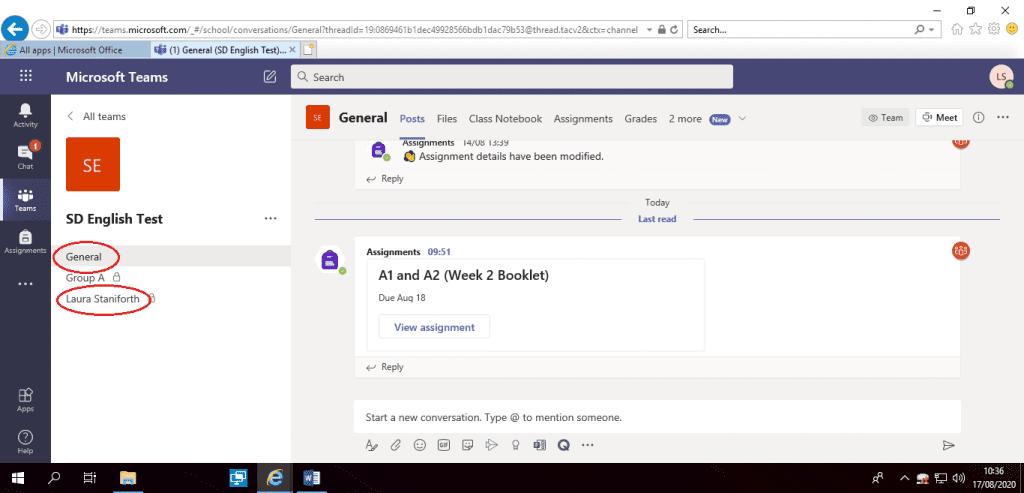Start a meeting with Meet button
1024x493 pixels.
tap(940, 118)
